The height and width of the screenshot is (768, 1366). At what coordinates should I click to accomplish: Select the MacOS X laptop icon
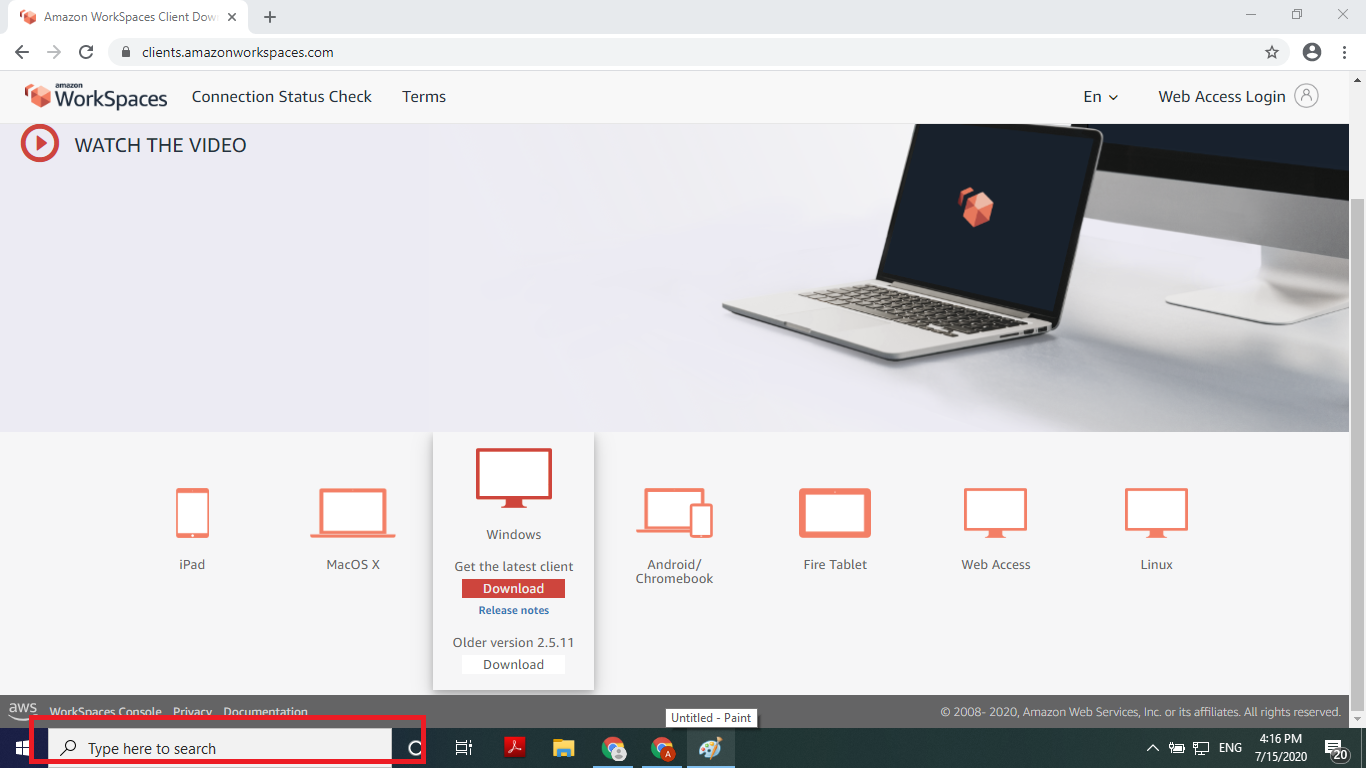coord(353,513)
